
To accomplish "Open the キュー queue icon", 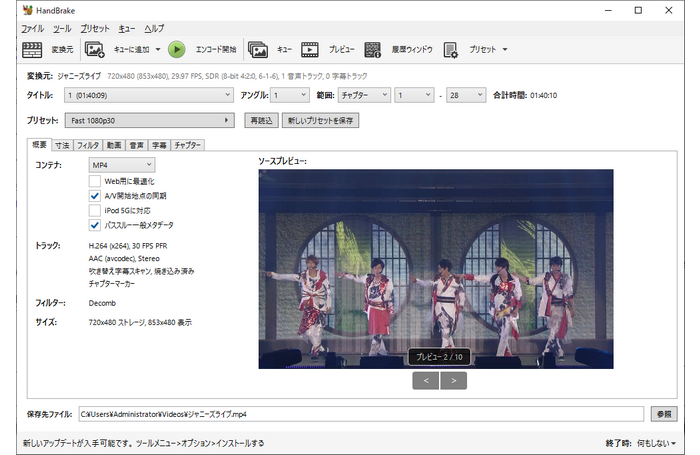I will pyautogui.click(x=258, y=49).
